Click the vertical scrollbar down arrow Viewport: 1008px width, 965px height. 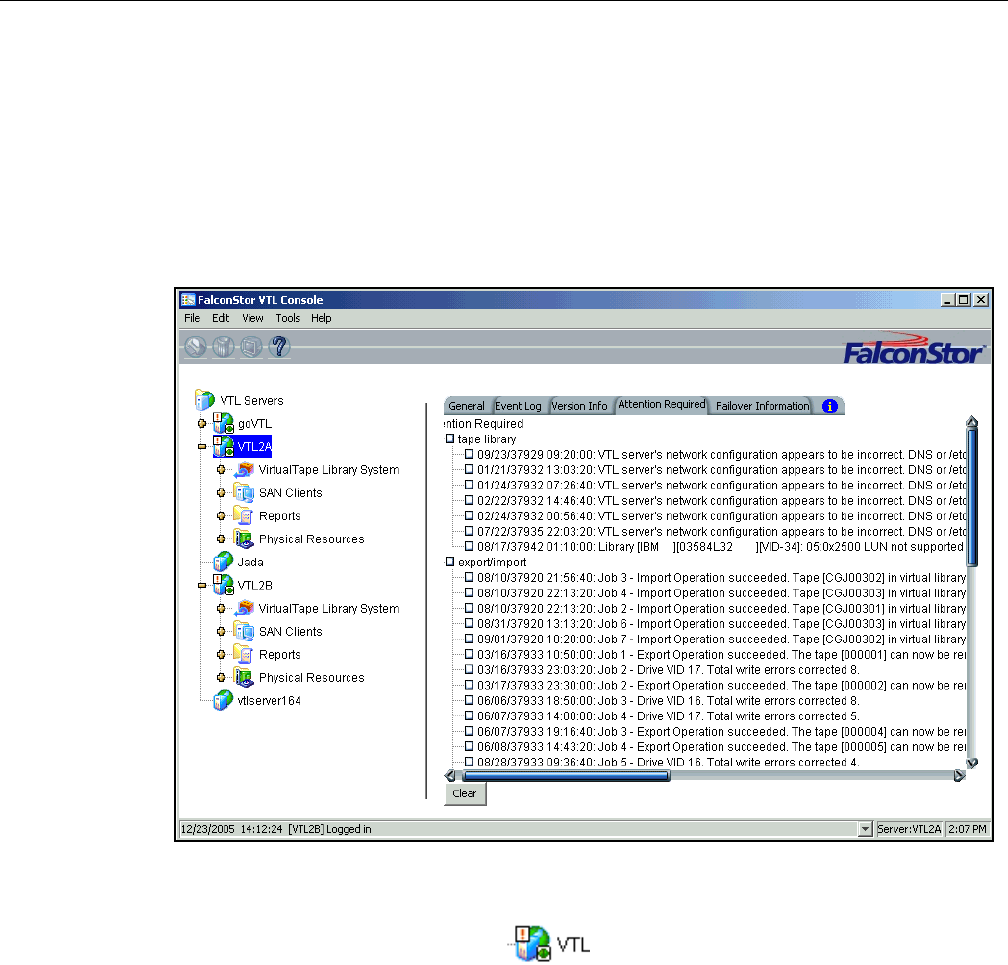pyautogui.click(x=972, y=763)
